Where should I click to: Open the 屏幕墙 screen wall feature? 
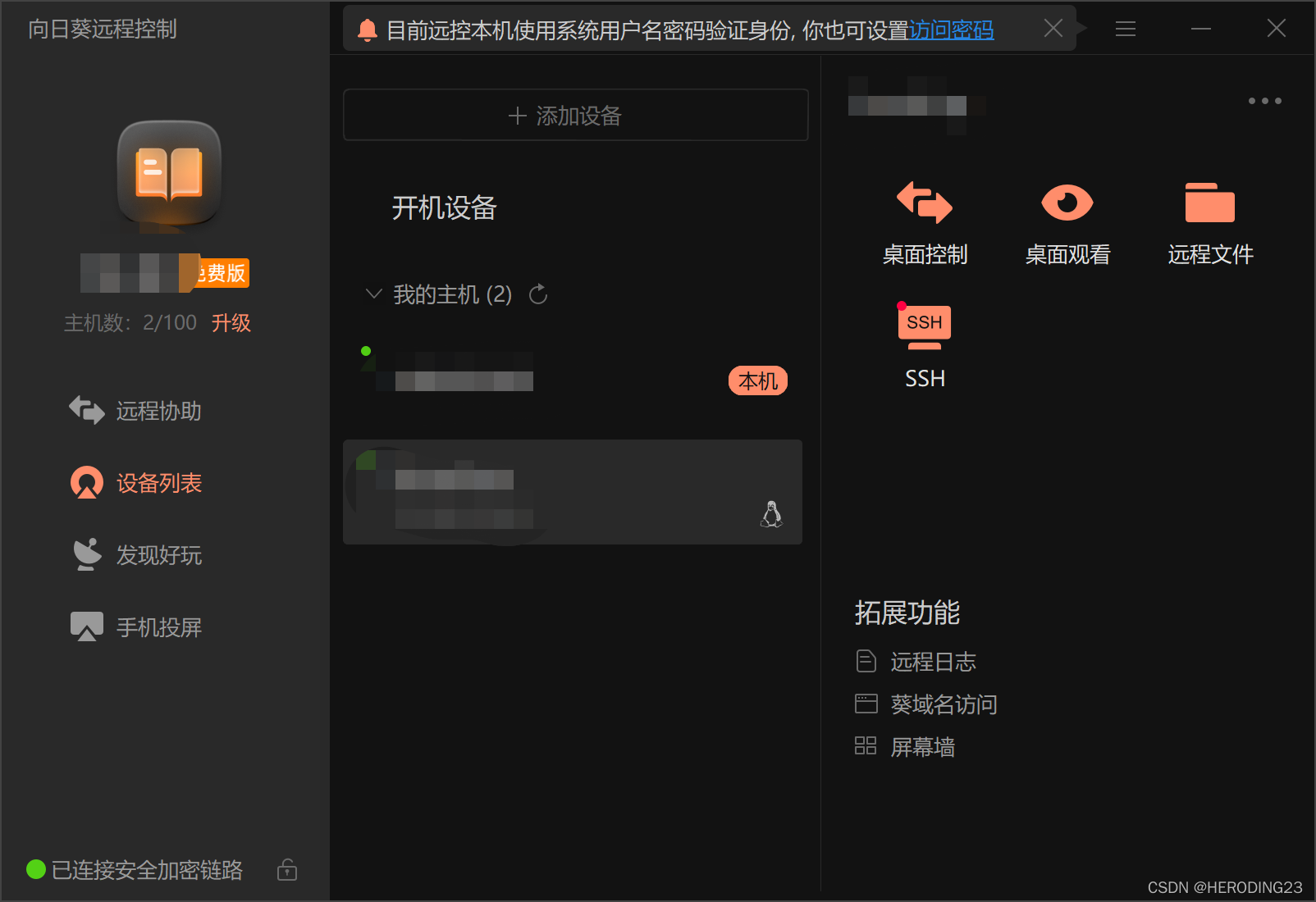tap(921, 746)
